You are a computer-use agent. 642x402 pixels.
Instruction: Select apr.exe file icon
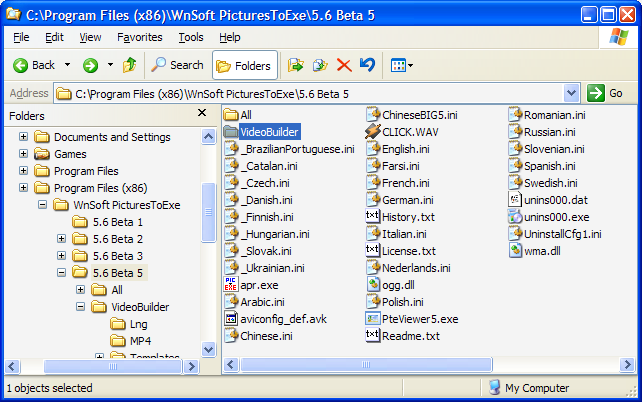click(x=231, y=285)
